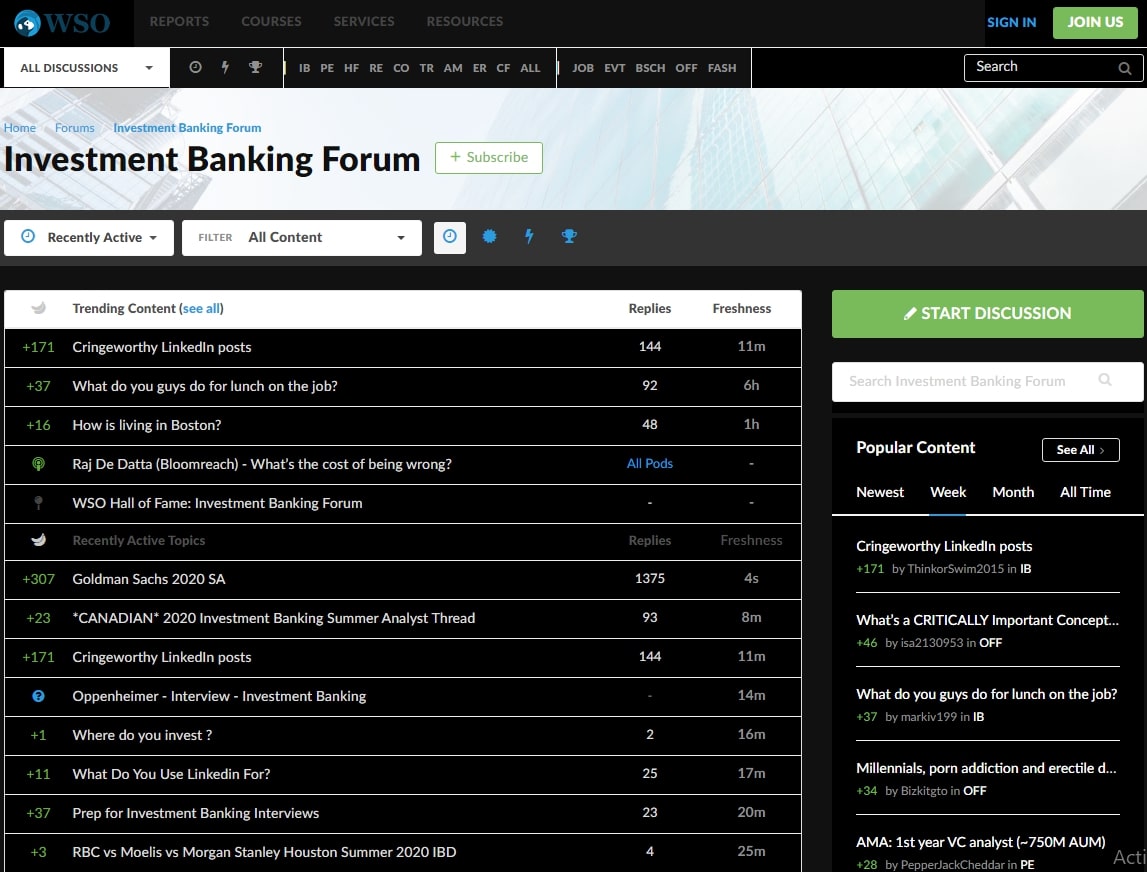Open 'How is living in Boston?' topic
The image size is (1147, 872).
tap(147, 425)
